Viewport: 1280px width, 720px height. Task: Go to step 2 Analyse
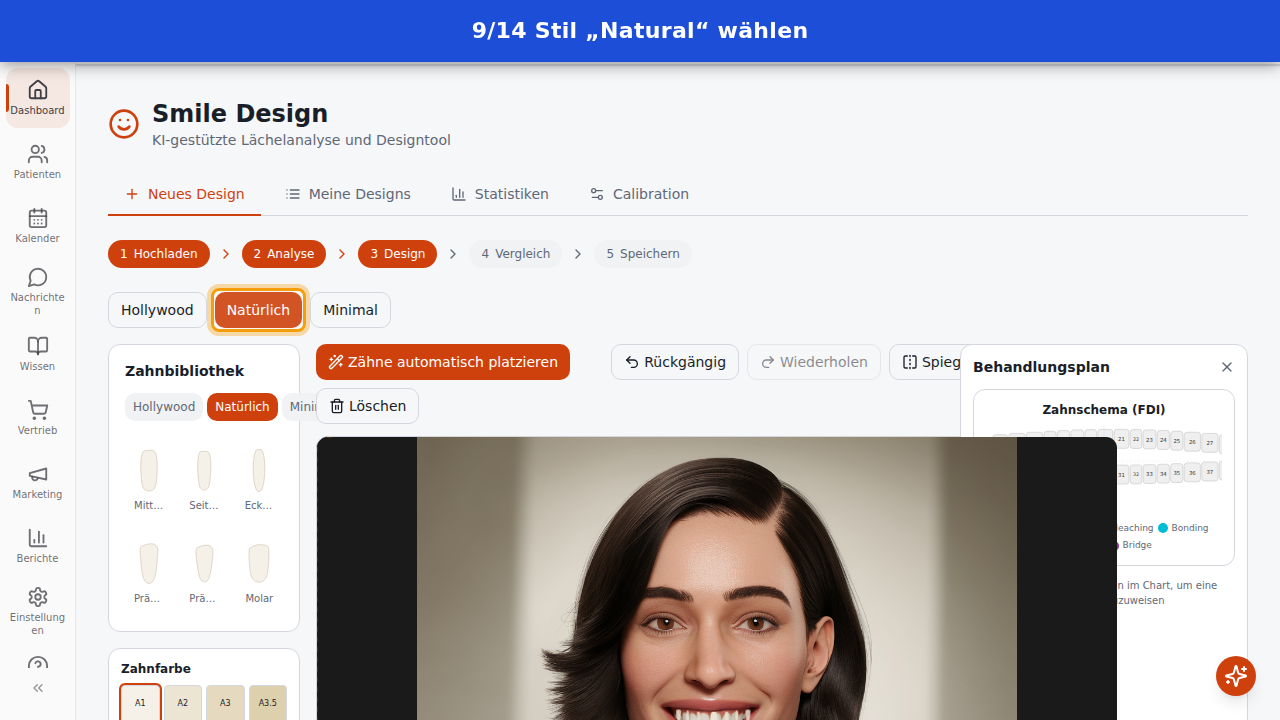(x=284, y=254)
